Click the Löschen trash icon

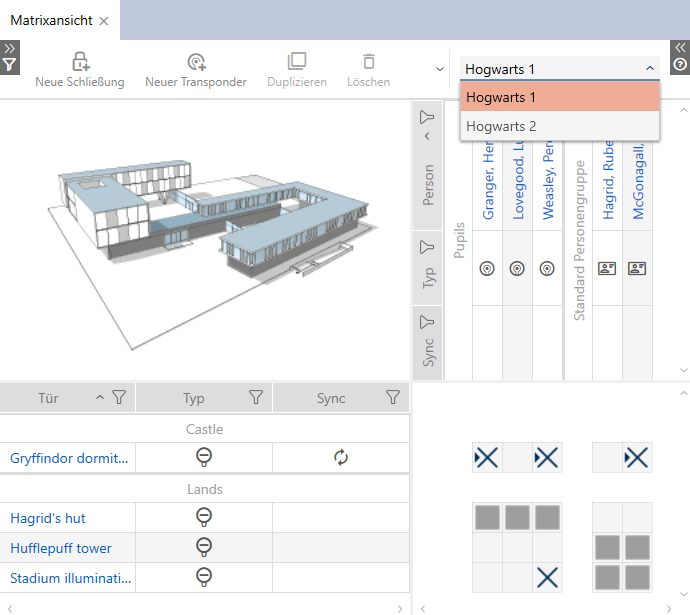tap(369, 62)
